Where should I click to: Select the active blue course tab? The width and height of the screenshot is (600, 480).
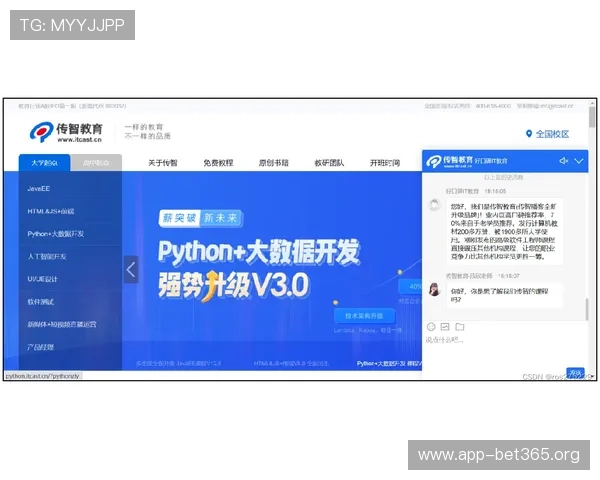(x=44, y=163)
